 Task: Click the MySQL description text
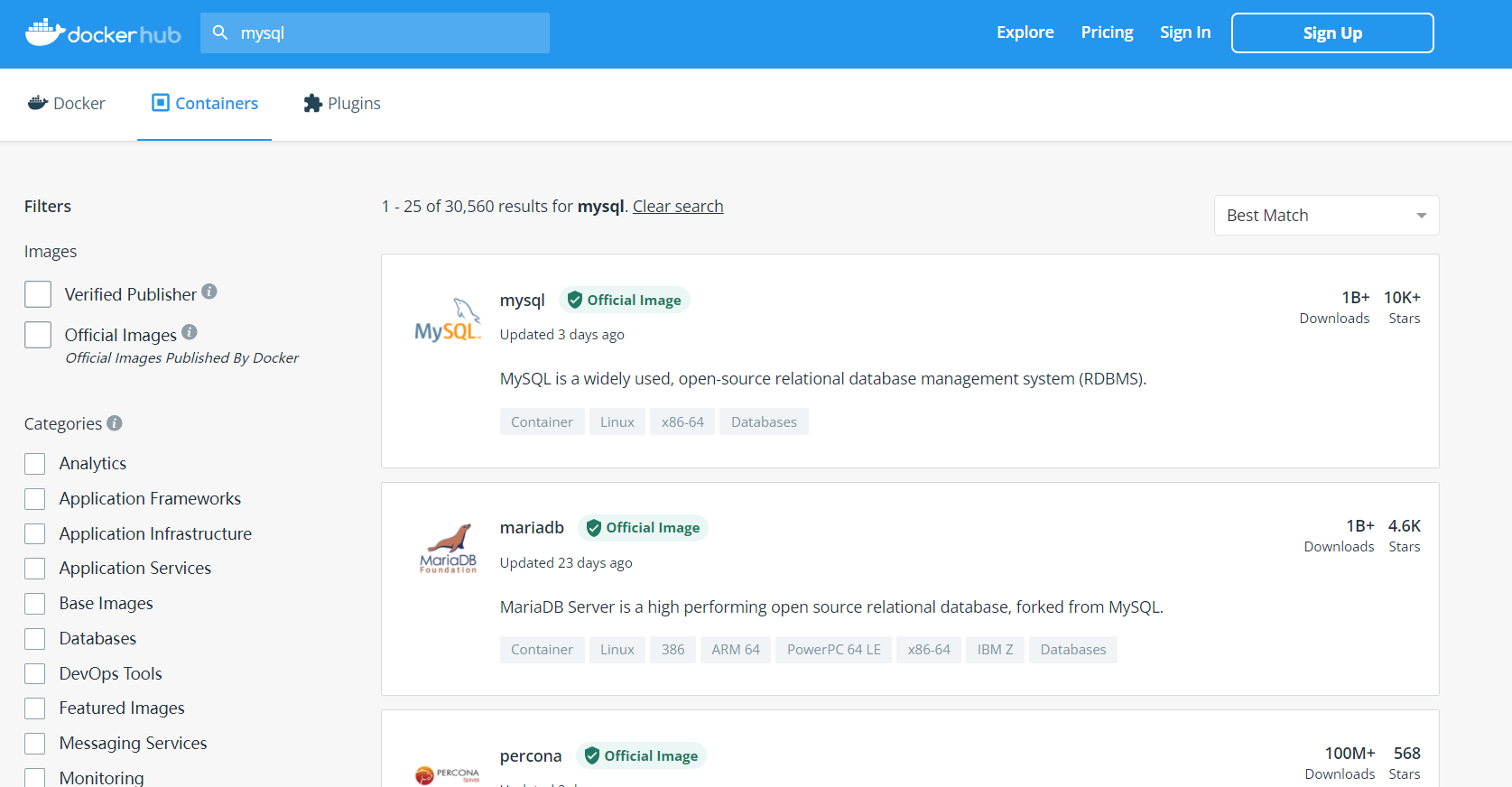click(823, 379)
